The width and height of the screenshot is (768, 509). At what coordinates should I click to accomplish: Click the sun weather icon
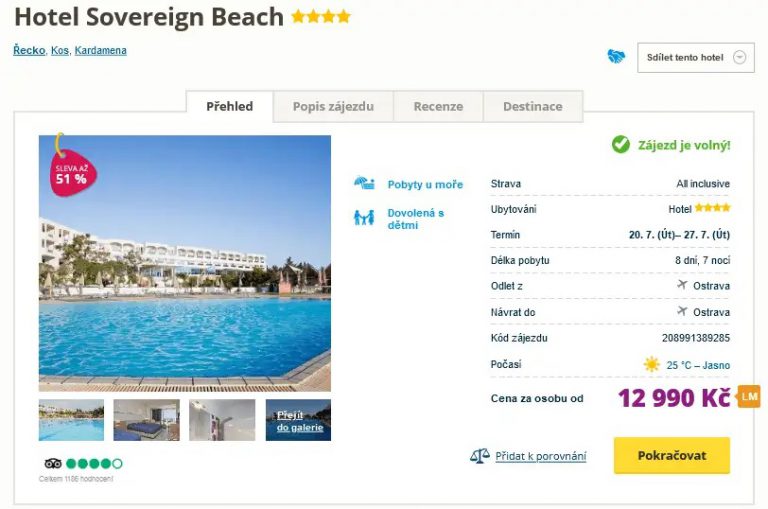point(652,364)
